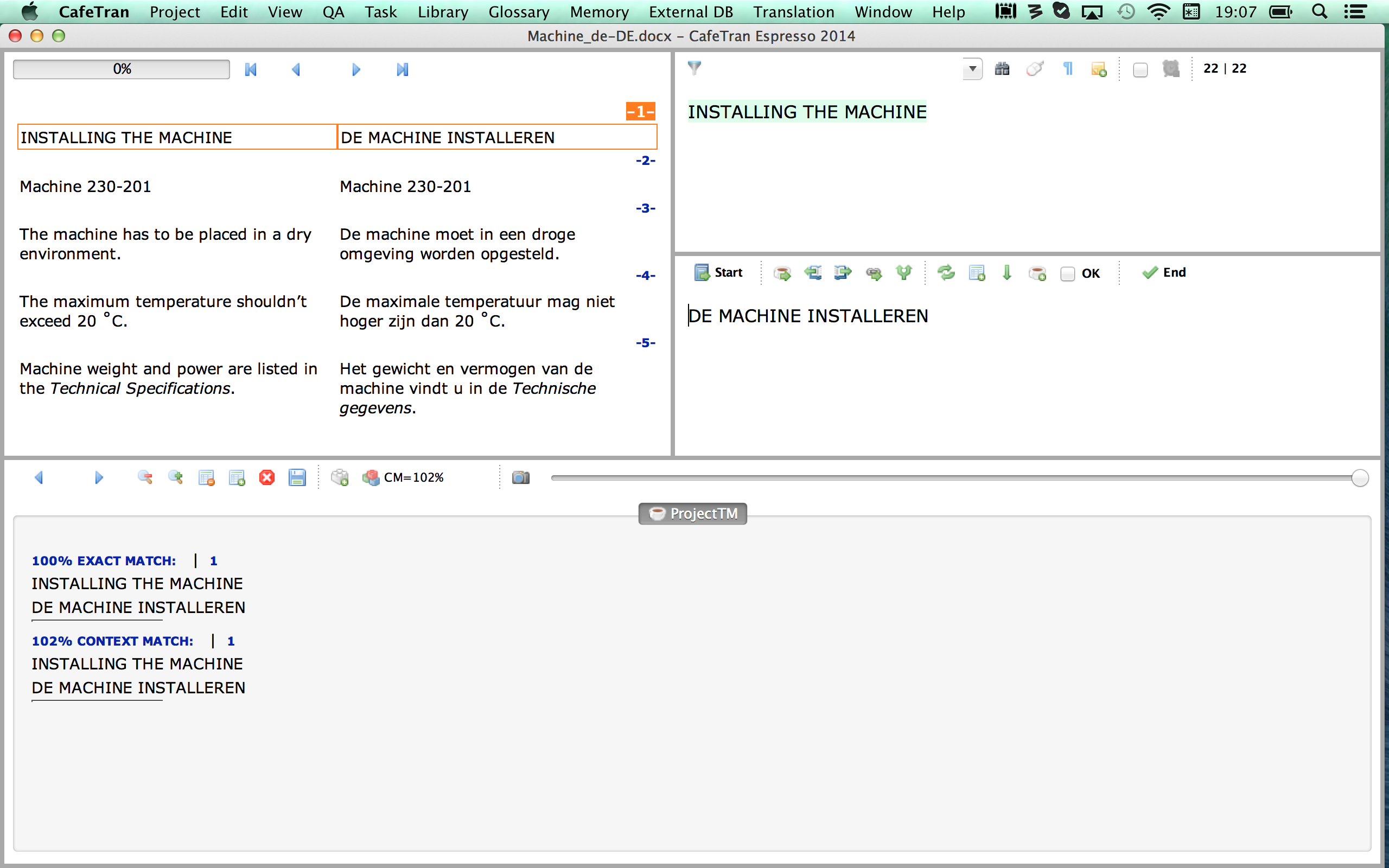Go to last segment arrow button
Viewport: 1389px width, 868px height.
(403, 69)
